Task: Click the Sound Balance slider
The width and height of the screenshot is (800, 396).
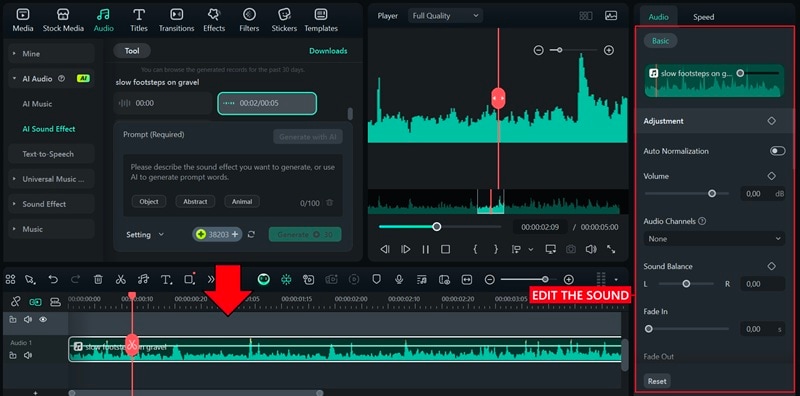Action: point(686,284)
